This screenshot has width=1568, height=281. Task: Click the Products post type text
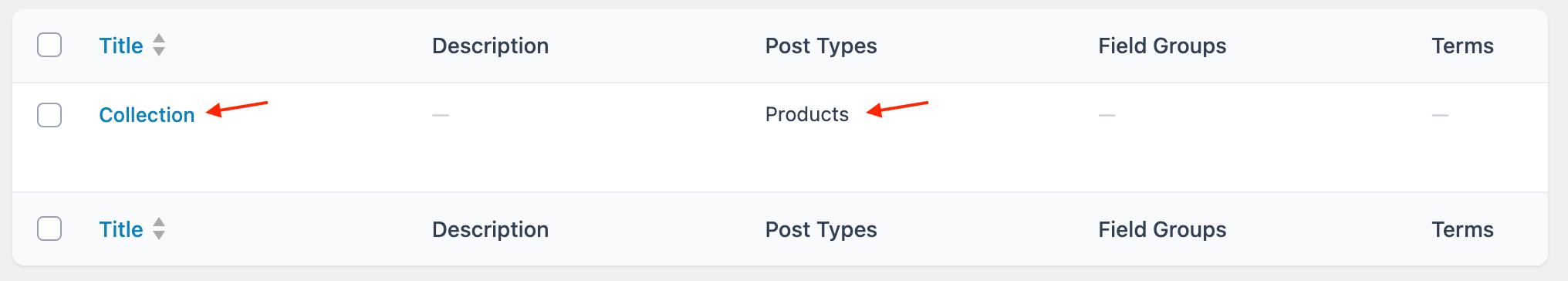tap(806, 114)
